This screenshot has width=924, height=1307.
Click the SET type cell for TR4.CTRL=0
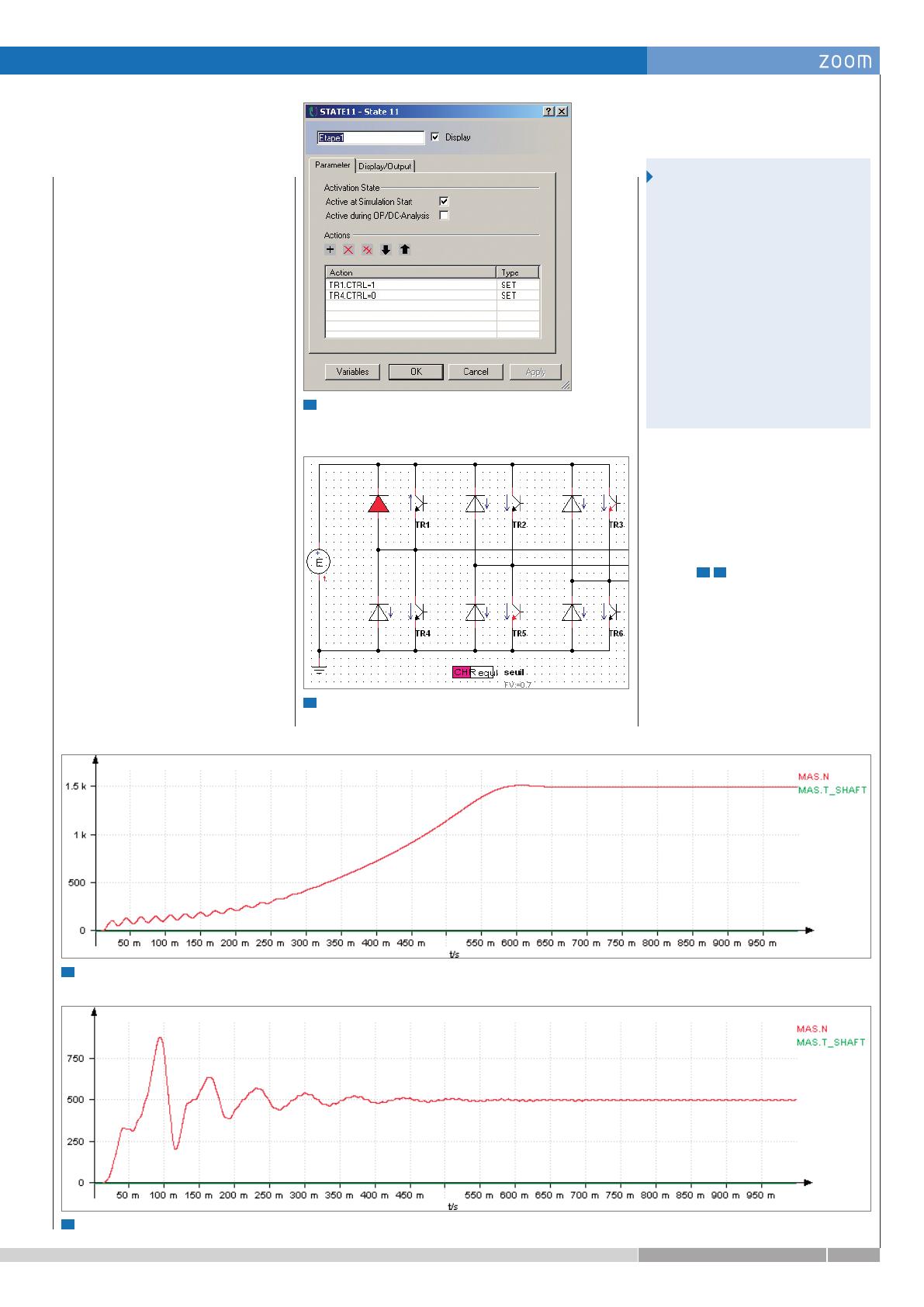pyautogui.click(x=517, y=296)
